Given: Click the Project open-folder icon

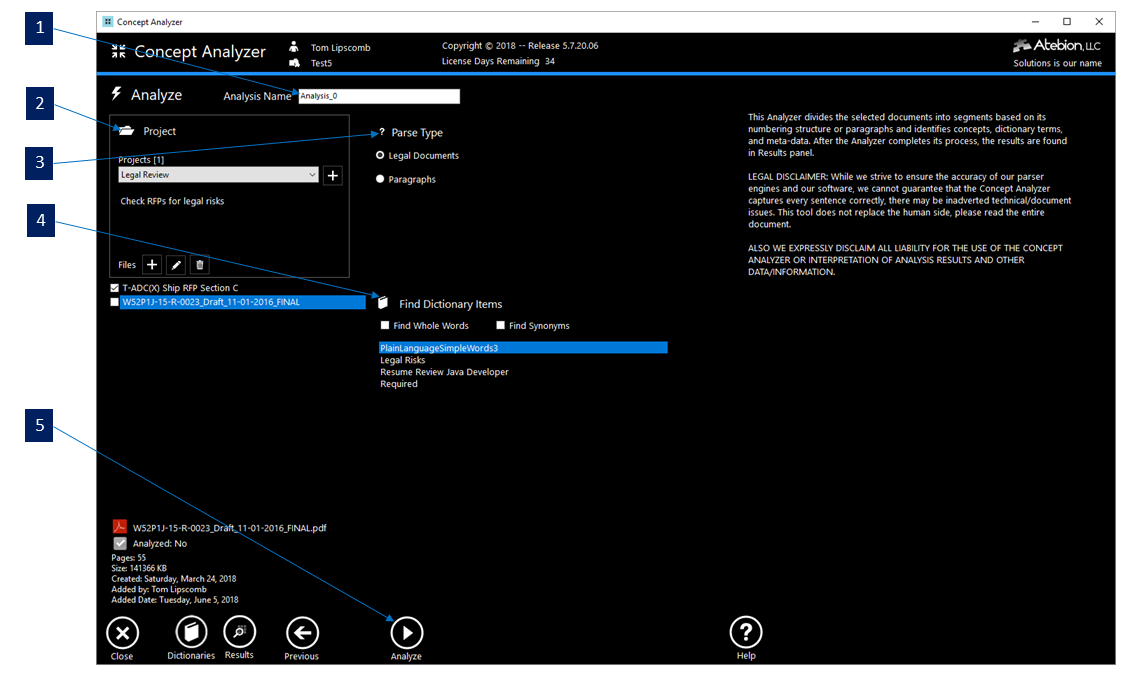Looking at the screenshot, I should click(x=127, y=130).
